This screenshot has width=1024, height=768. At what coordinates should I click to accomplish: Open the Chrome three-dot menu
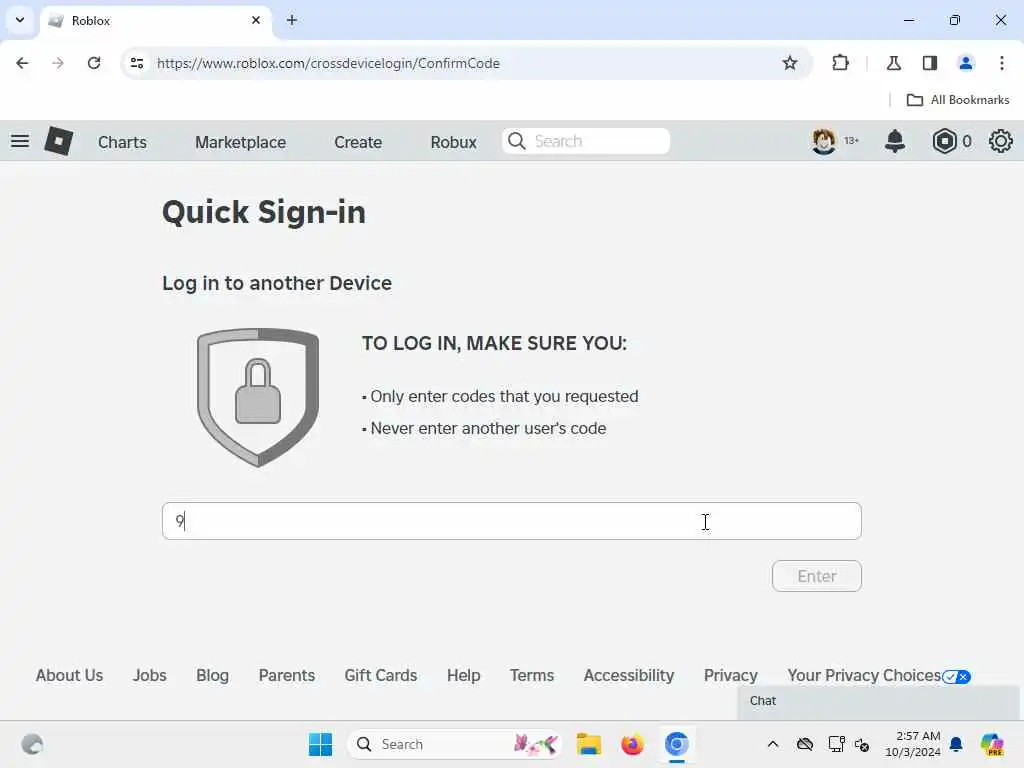point(1002,63)
